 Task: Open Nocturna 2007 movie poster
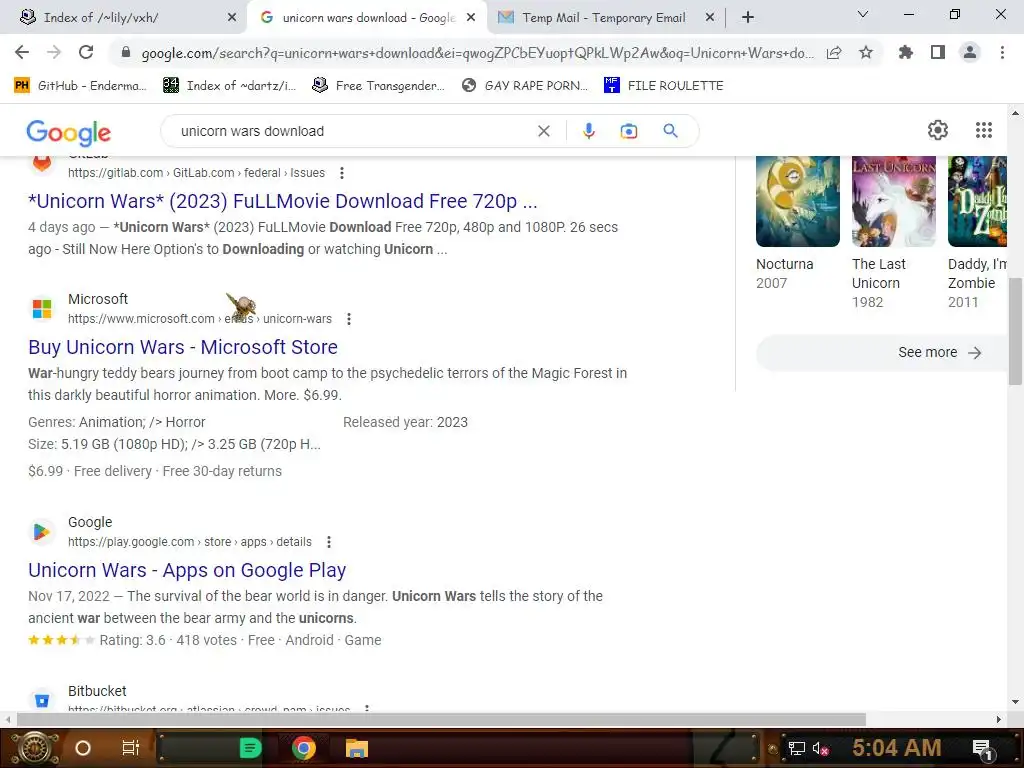(797, 201)
